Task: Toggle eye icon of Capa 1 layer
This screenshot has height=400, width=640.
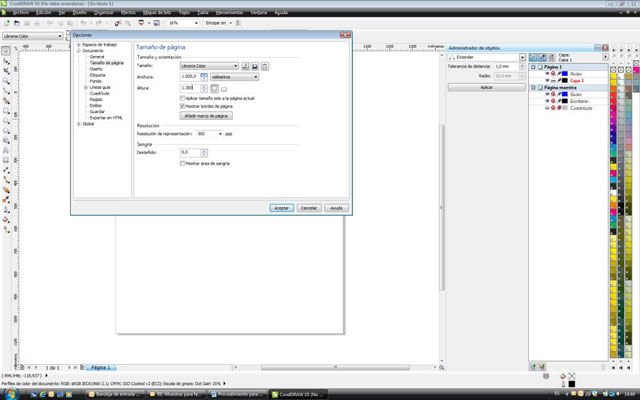Action: tap(547, 79)
